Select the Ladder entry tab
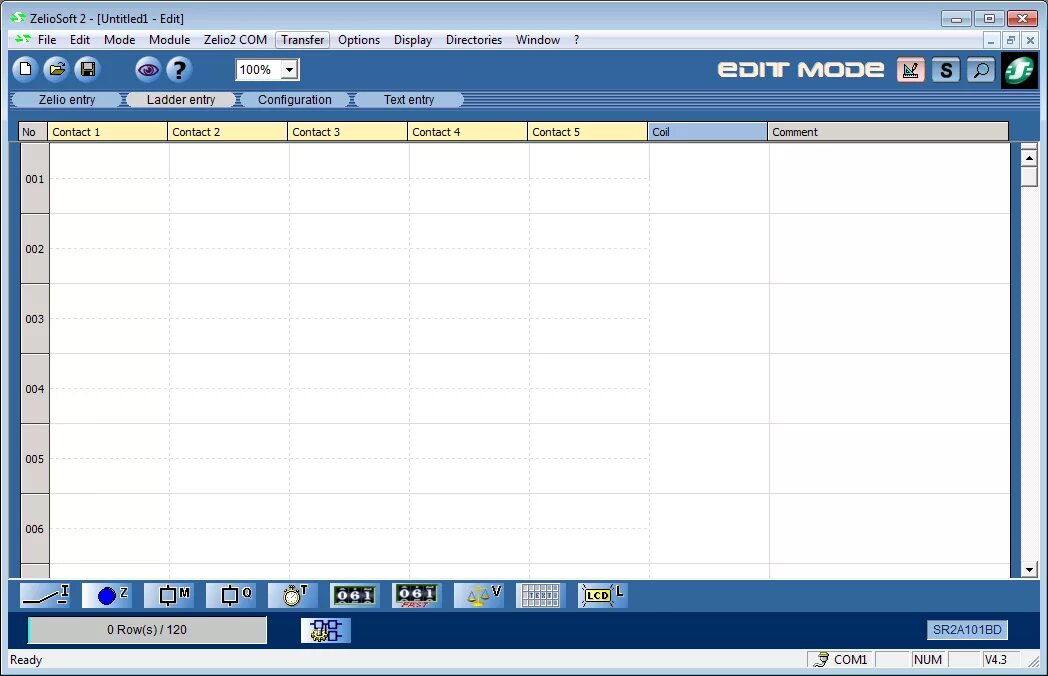The height and width of the screenshot is (676, 1048). (181, 100)
